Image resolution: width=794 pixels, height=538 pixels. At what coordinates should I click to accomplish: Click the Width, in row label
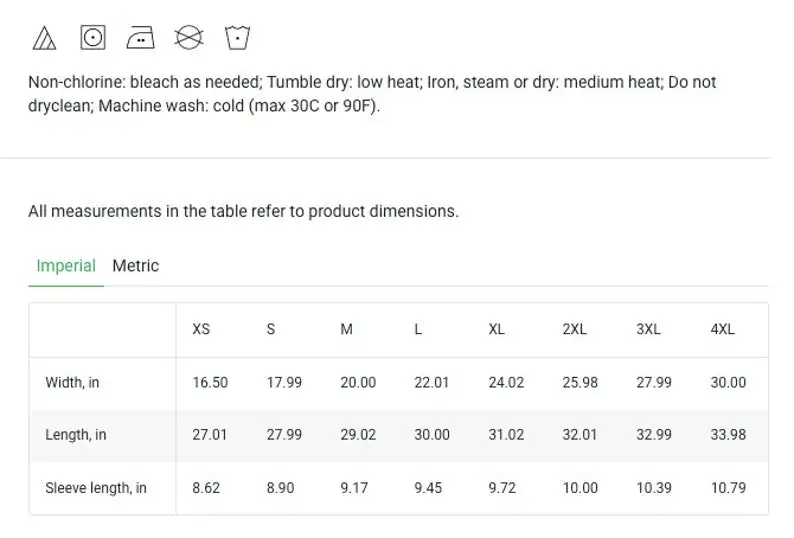(x=72, y=382)
